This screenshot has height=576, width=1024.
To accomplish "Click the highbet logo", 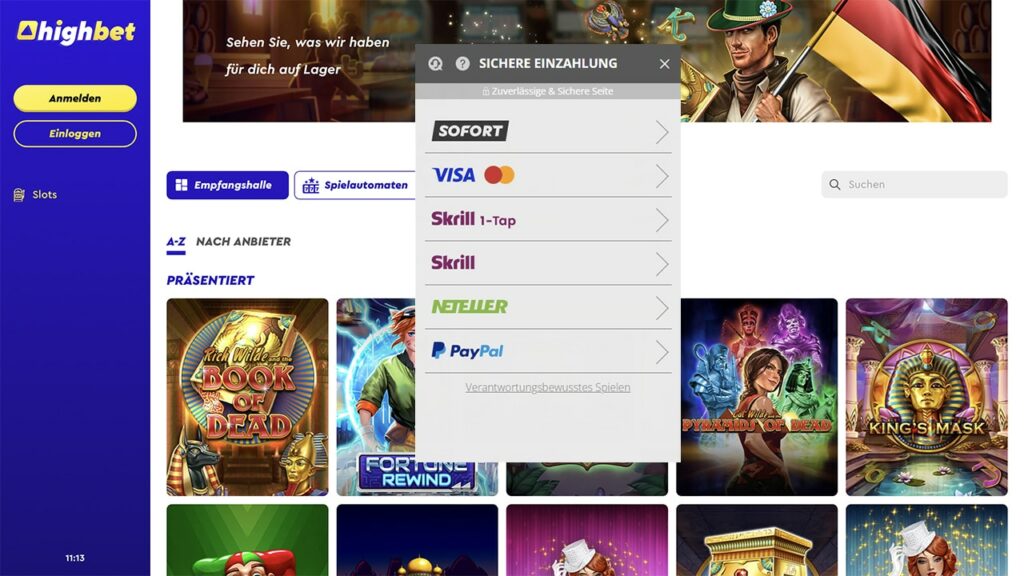I will [76, 31].
